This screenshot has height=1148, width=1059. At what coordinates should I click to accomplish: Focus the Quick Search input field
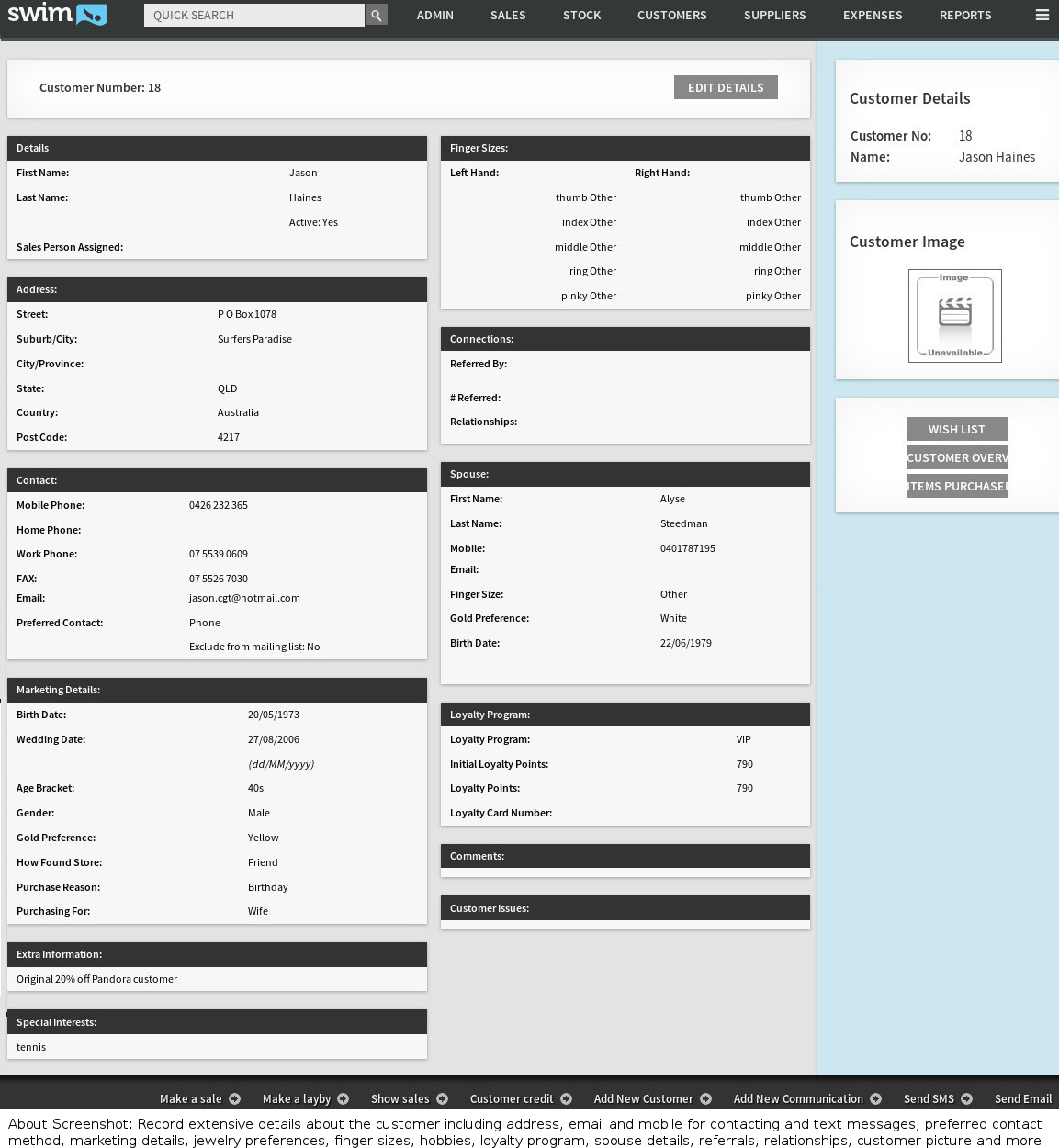point(254,16)
